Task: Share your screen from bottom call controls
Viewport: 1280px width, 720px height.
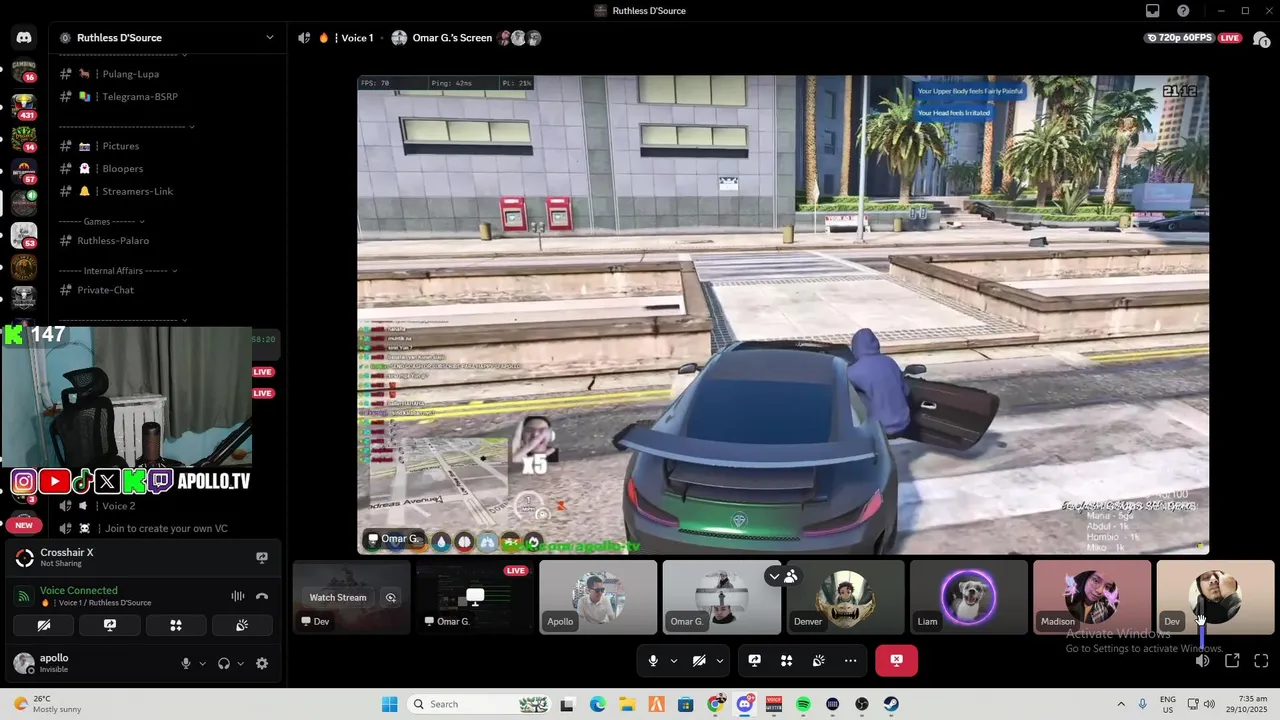Action: click(755, 660)
